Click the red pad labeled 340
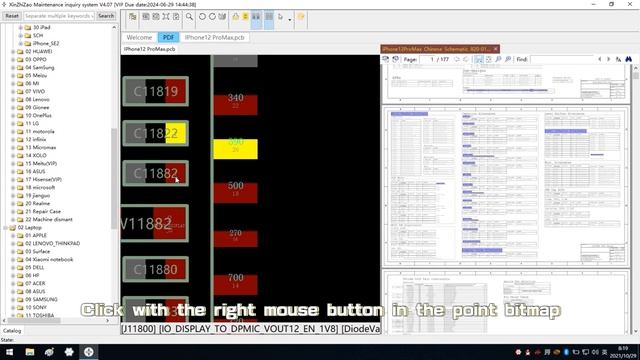 [x=236, y=105]
